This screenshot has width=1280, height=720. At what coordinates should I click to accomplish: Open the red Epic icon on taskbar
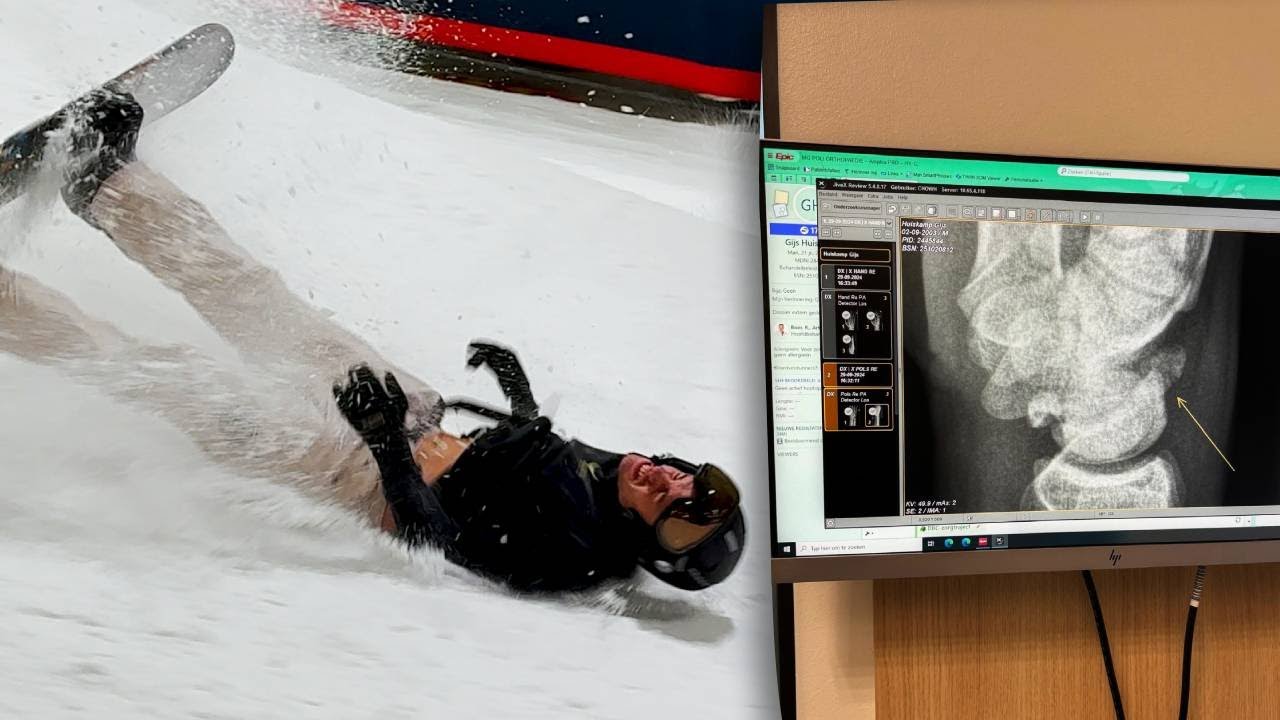tap(982, 541)
